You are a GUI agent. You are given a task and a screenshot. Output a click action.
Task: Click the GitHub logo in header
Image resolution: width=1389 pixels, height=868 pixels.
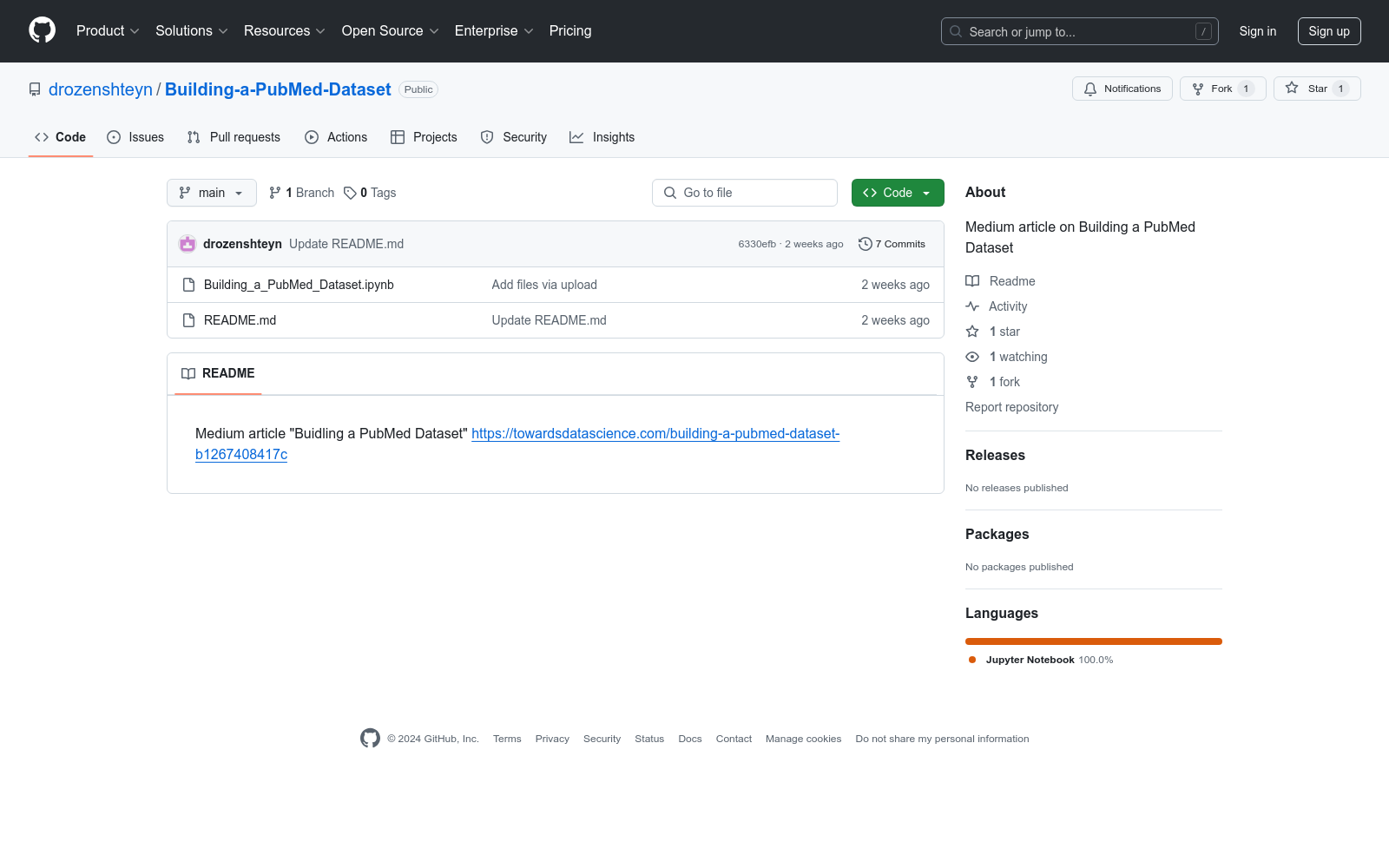pos(42,30)
